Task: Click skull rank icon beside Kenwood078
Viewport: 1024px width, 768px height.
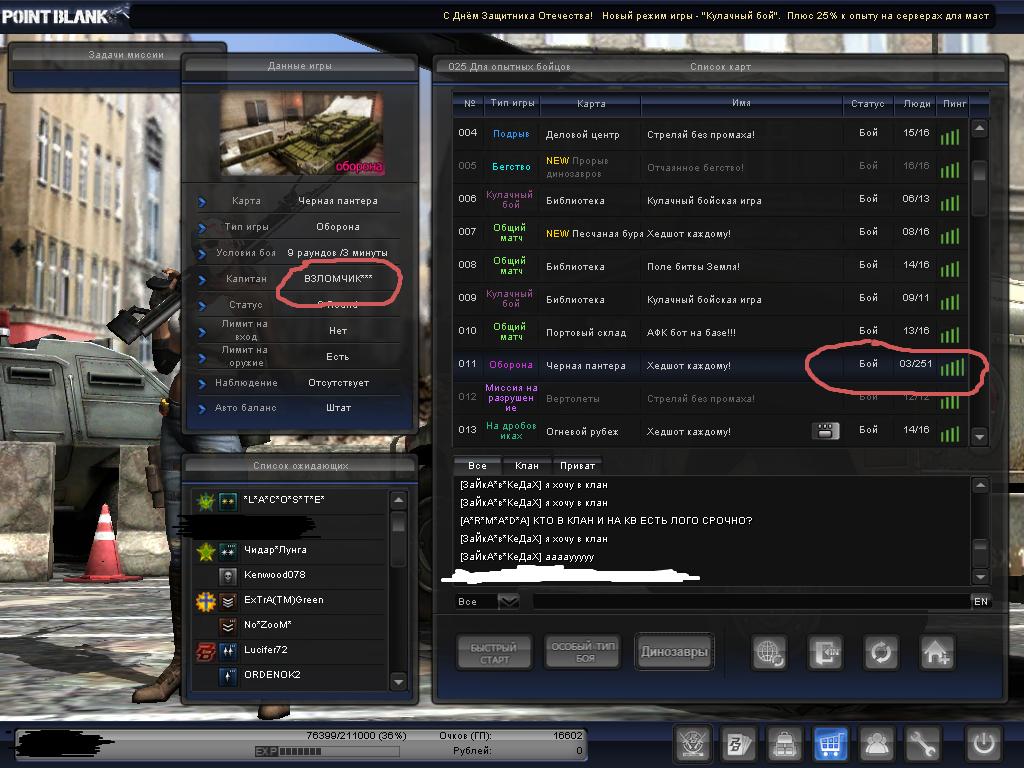Action: tap(227, 576)
